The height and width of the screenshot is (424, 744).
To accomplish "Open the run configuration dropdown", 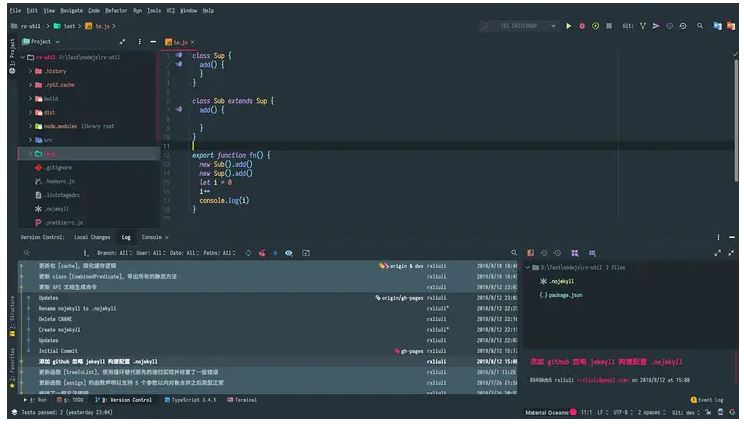I will (519, 26).
